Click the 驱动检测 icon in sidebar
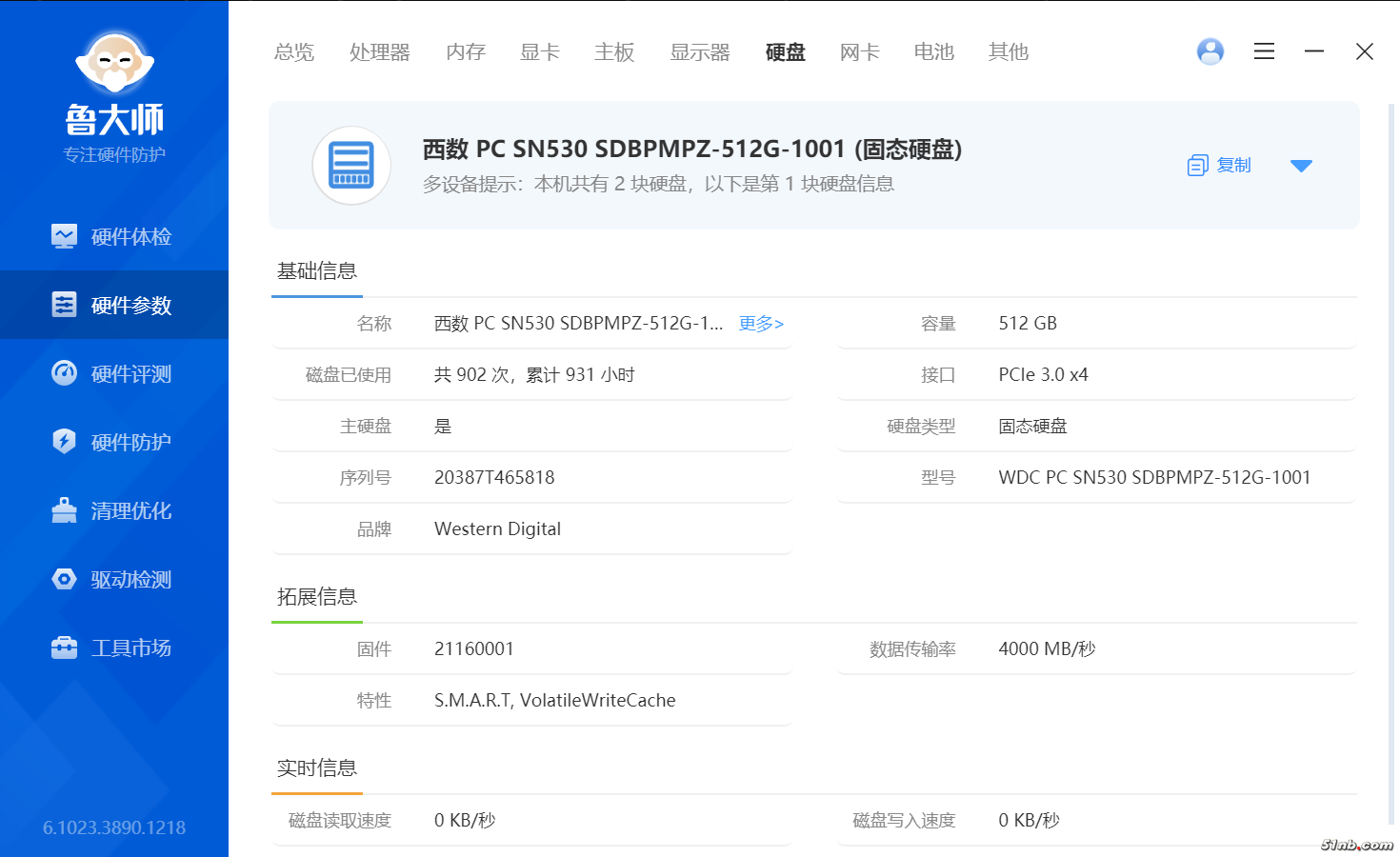Screen dimensions: 1400x857 click(x=64, y=579)
